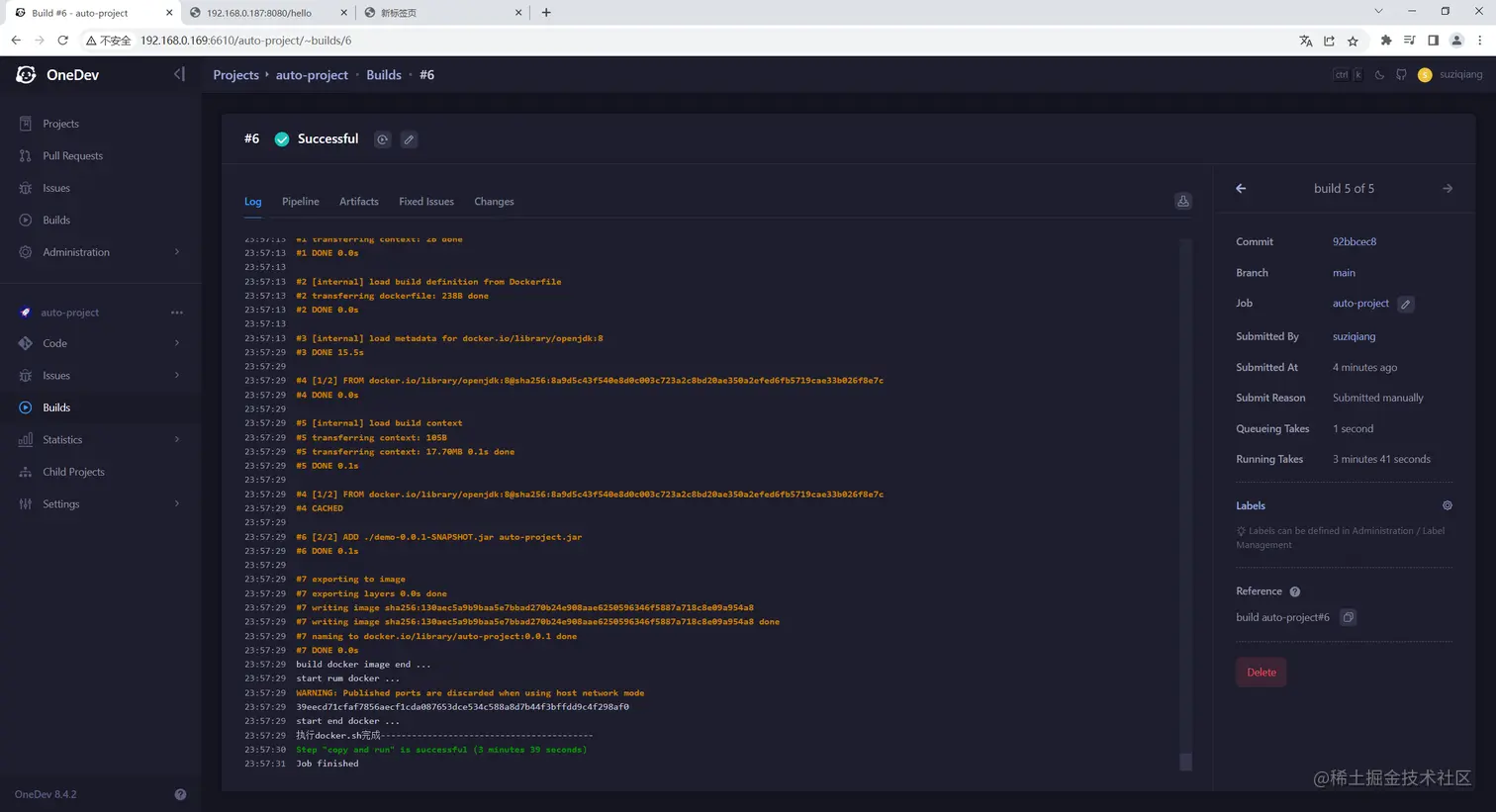Open the Chrome translate page icon
Image resolution: width=1496 pixels, height=812 pixels.
tap(1306, 41)
